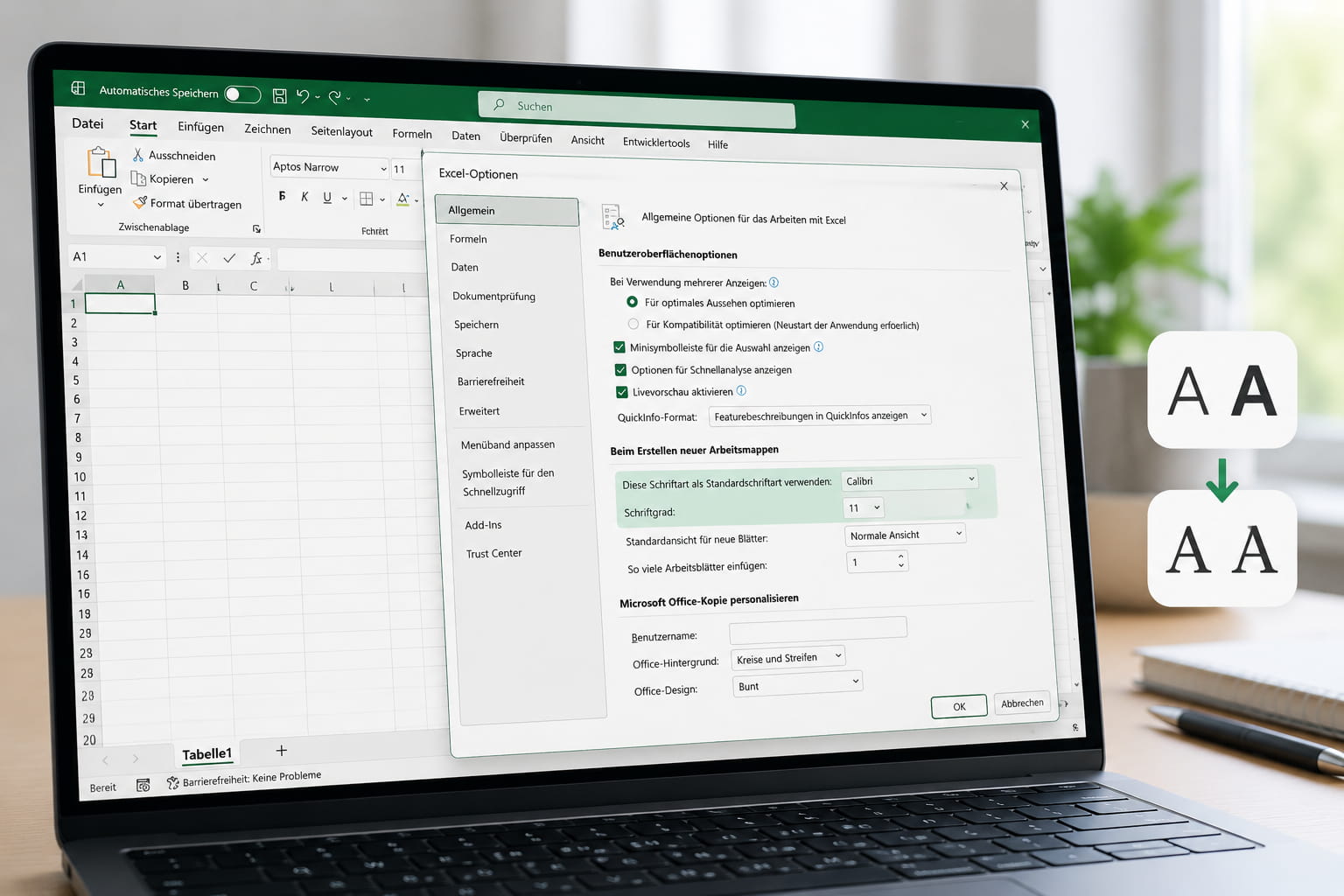Open the Trust Center options category
Image resolution: width=1344 pixels, height=896 pixels.
[494, 553]
